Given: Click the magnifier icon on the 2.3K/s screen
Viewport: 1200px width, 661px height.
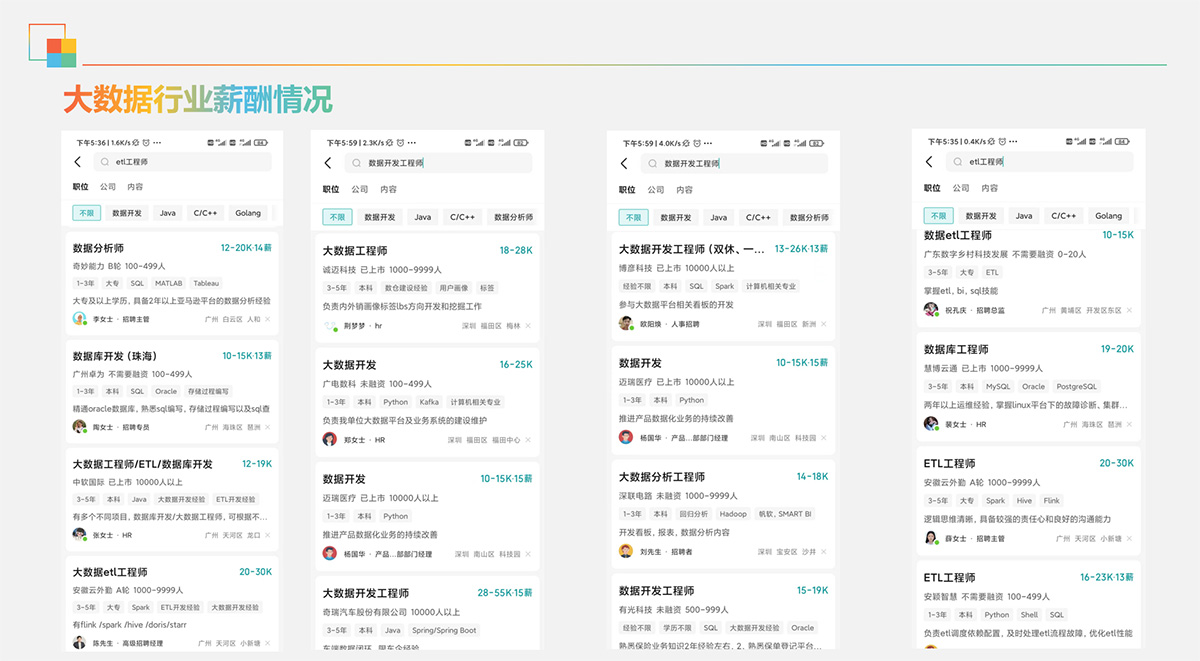Looking at the screenshot, I should [x=357, y=163].
